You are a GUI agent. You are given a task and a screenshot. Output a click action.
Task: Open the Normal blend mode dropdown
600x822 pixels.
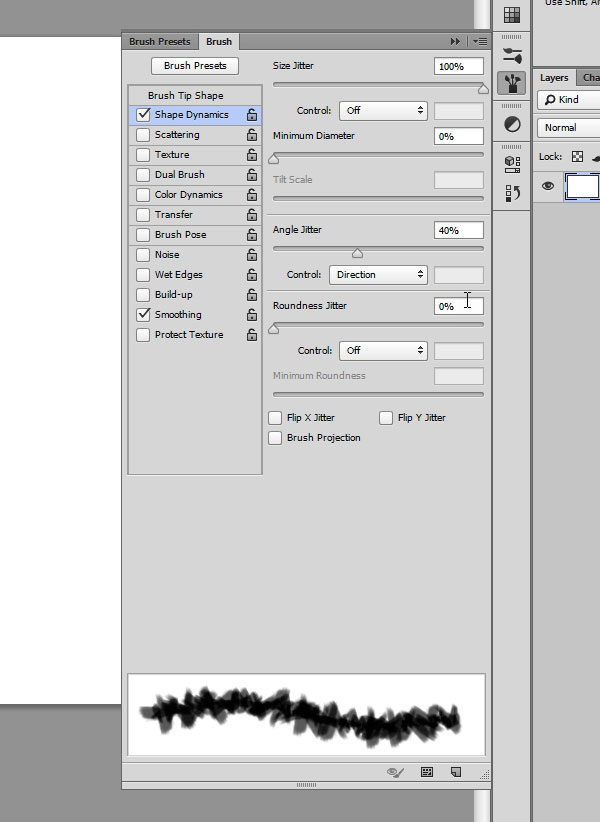568,128
